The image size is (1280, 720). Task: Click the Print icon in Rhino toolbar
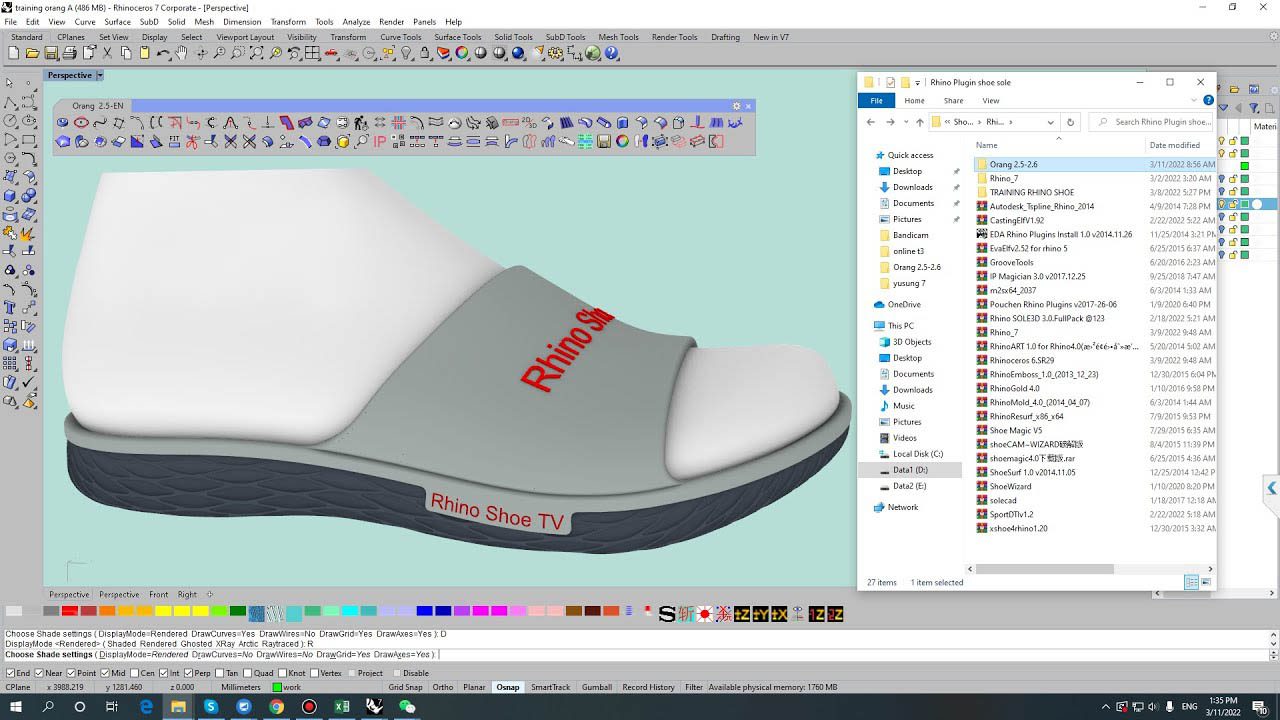(x=70, y=53)
